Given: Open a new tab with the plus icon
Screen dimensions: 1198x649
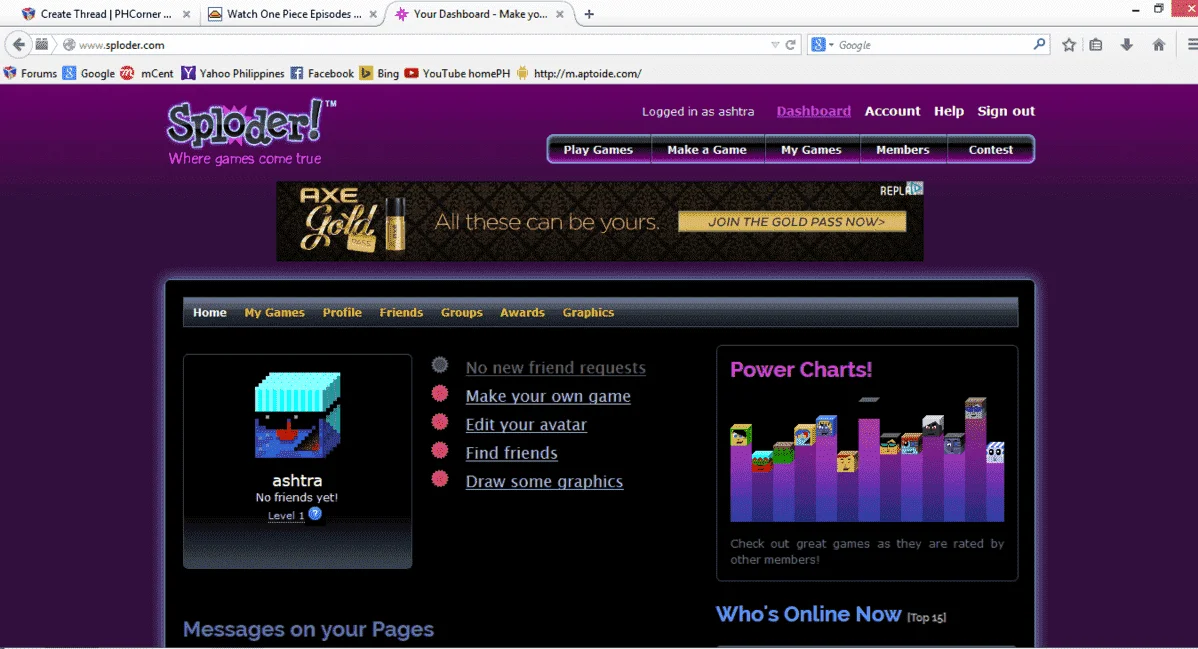Looking at the screenshot, I should [x=589, y=14].
